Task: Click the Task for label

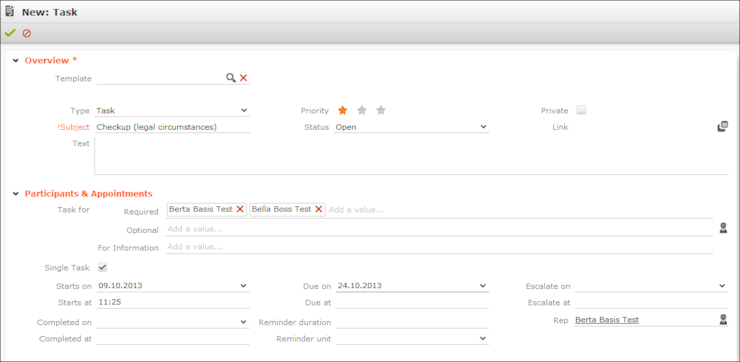Action: 73,210
